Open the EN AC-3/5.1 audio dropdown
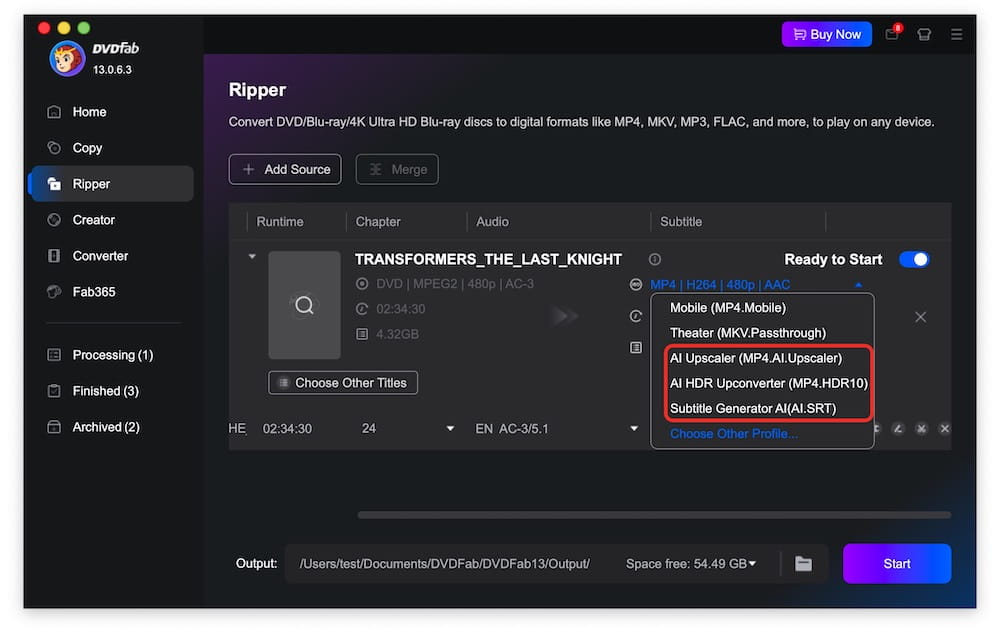The width and height of the screenshot is (1000, 641). click(x=634, y=429)
